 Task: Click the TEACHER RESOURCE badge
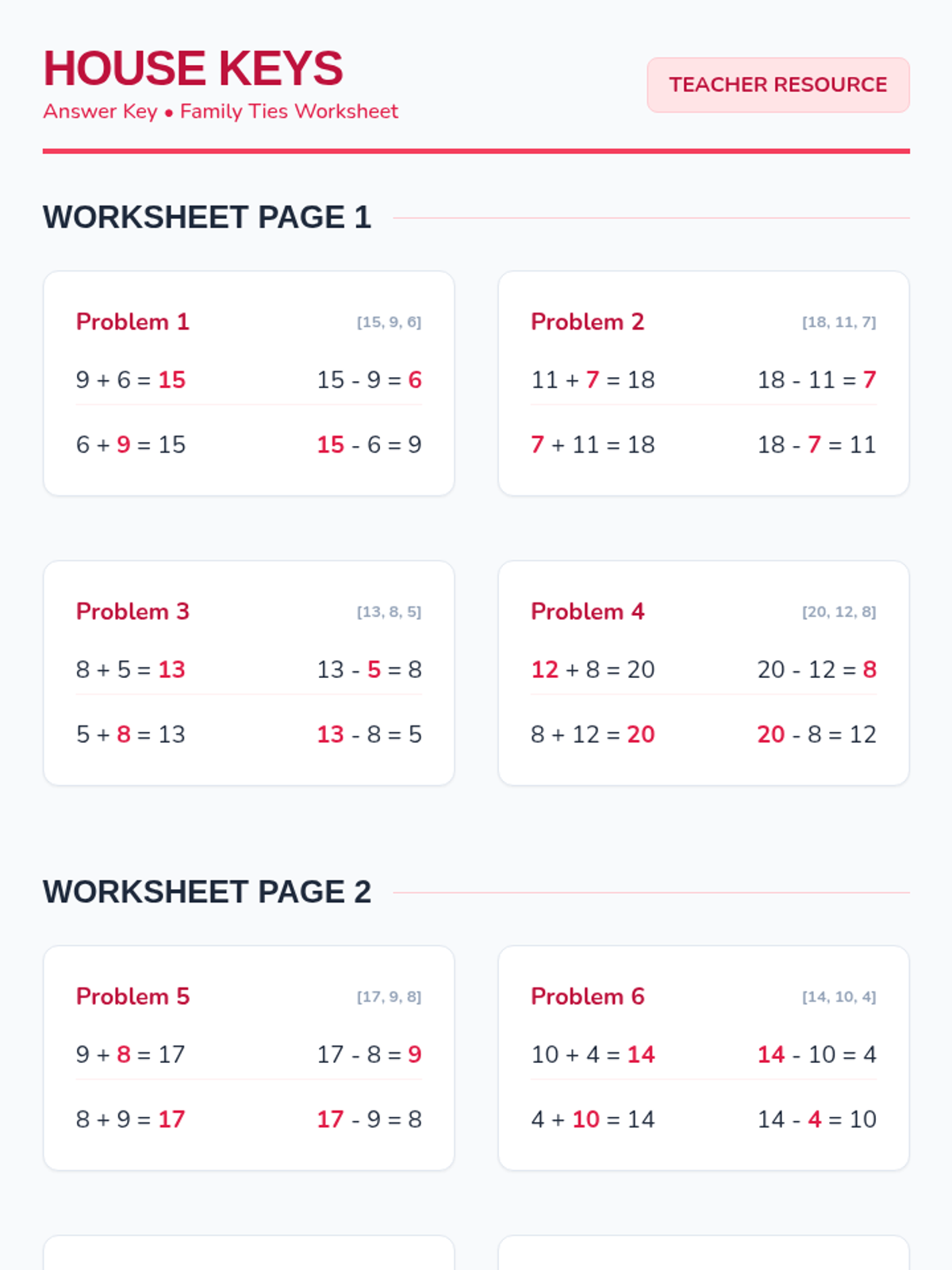pos(778,85)
